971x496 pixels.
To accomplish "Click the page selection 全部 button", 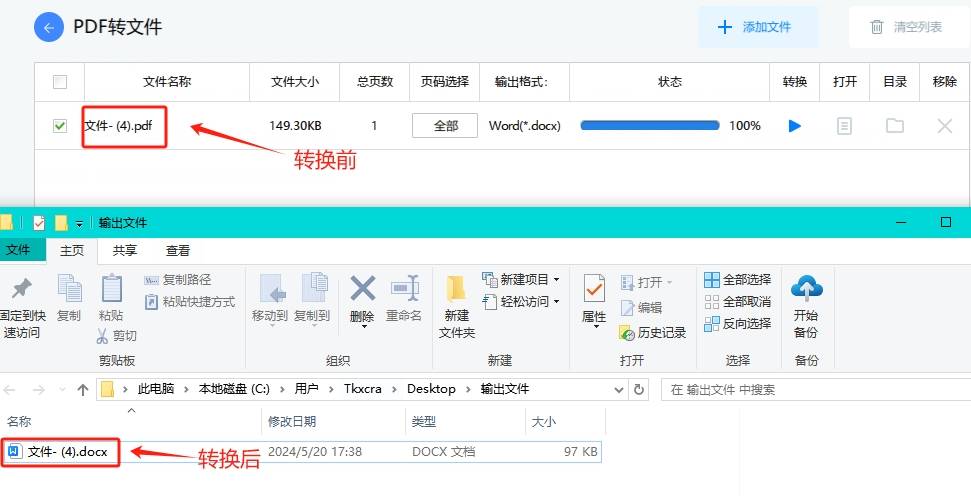I will tap(446, 126).
